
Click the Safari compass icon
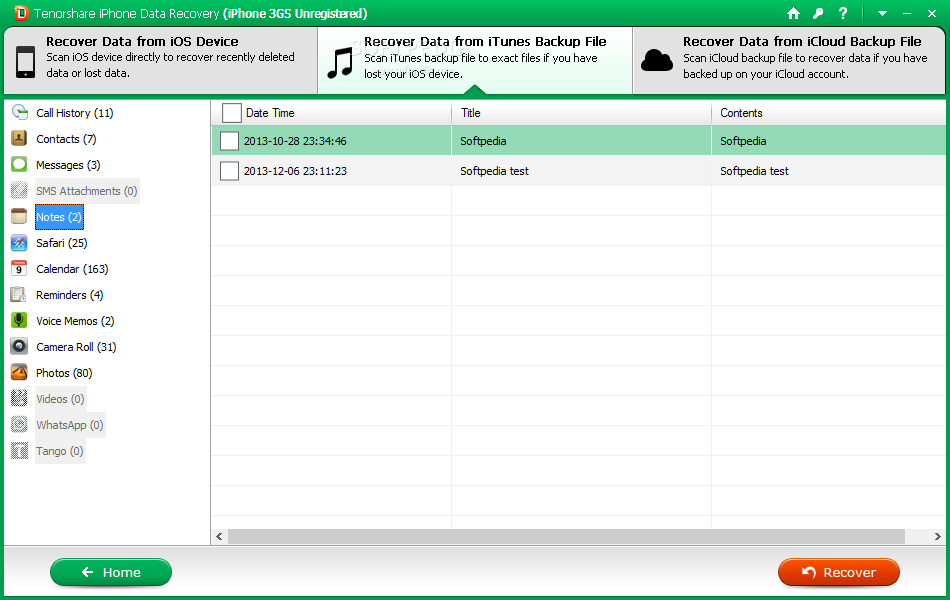click(x=19, y=243)
